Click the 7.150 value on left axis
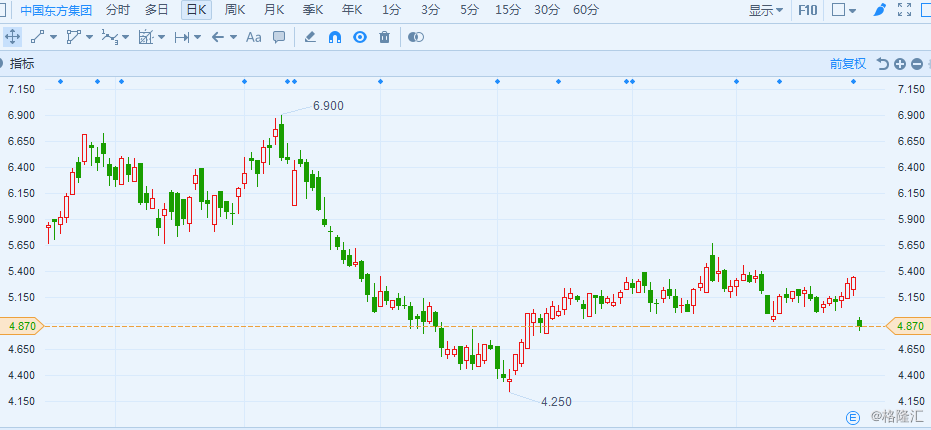931x430 pixels. pos(21,89)
